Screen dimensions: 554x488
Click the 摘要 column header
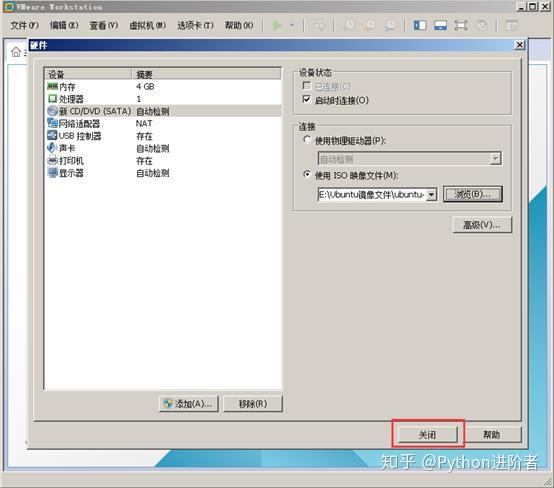click(207, 74)
